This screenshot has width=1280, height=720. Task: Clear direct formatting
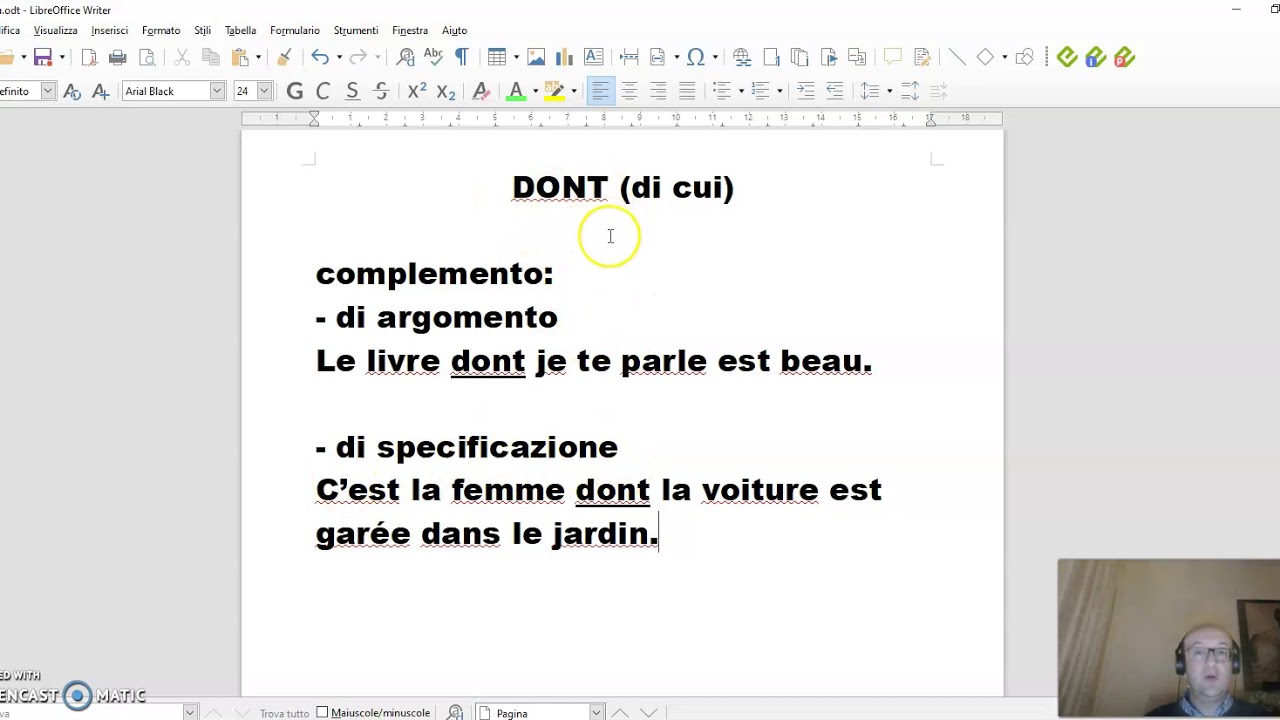(x=481, y=91)
